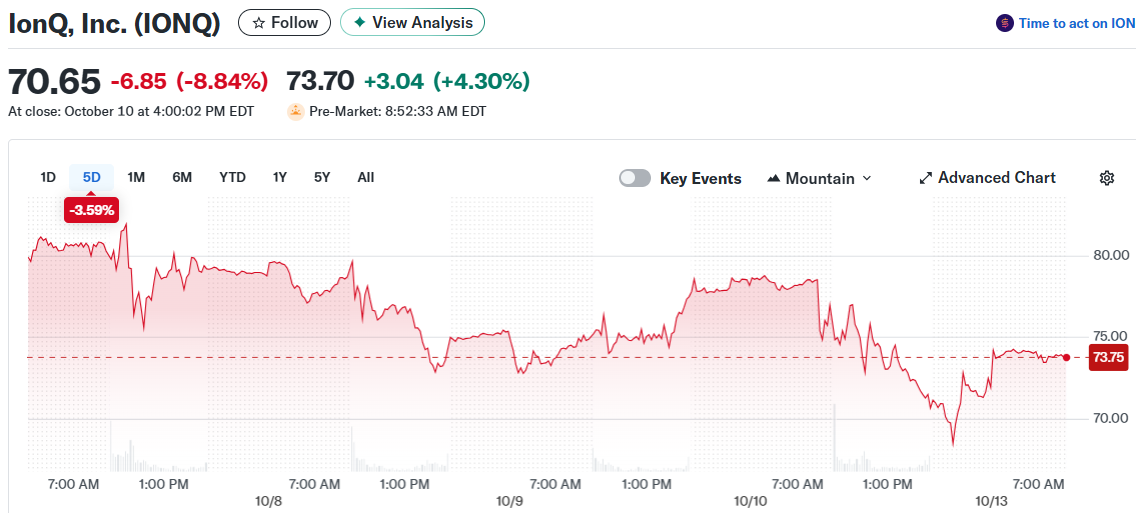Image resolution: width=1136 pixels, height=513 pixels.
Task: Click the -3.59% change badge
Action: tap(92, 210)
